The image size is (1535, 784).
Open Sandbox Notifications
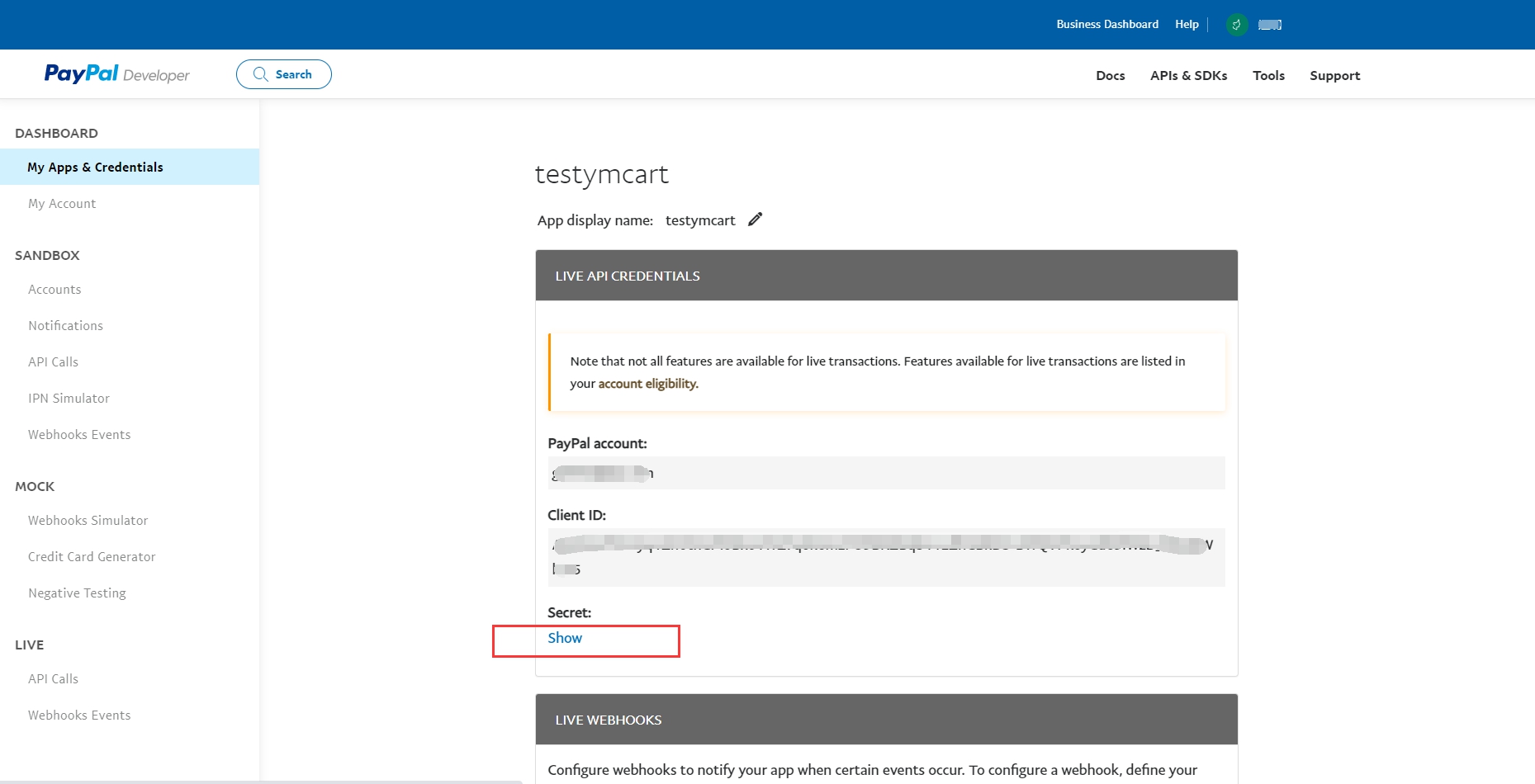(65, 326)
